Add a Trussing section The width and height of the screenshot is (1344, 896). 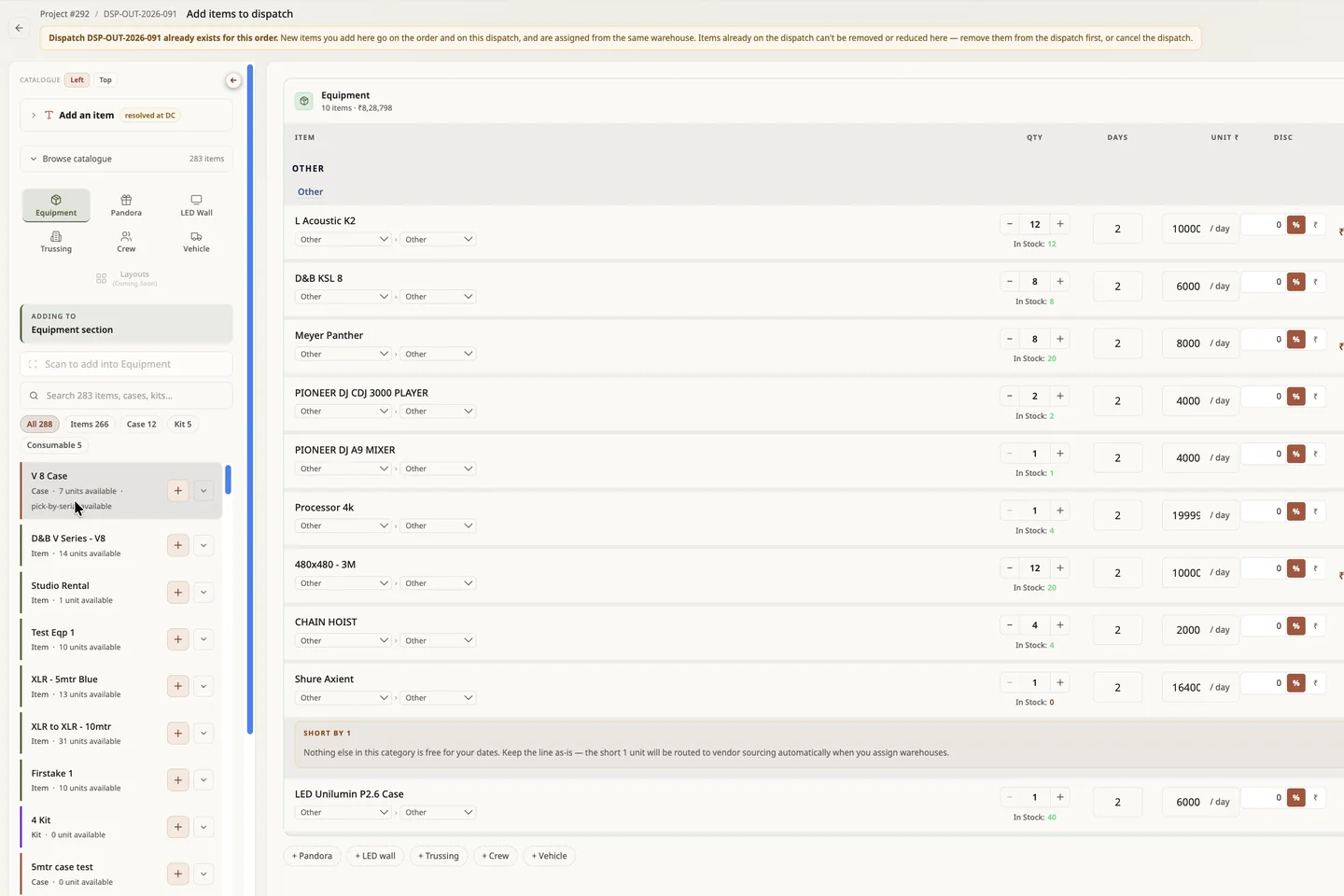[x=439, y=856]
